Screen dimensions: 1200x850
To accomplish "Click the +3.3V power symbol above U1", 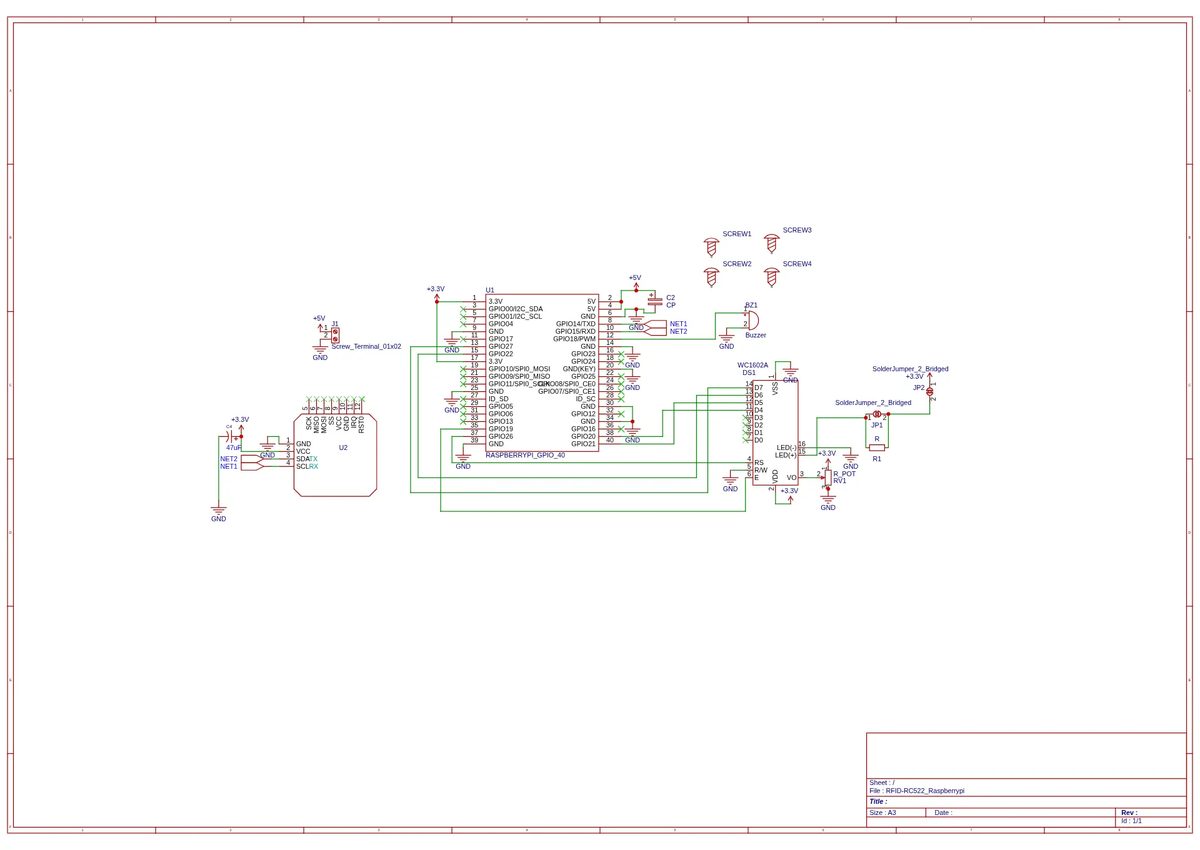I will [x=435, y=291].
